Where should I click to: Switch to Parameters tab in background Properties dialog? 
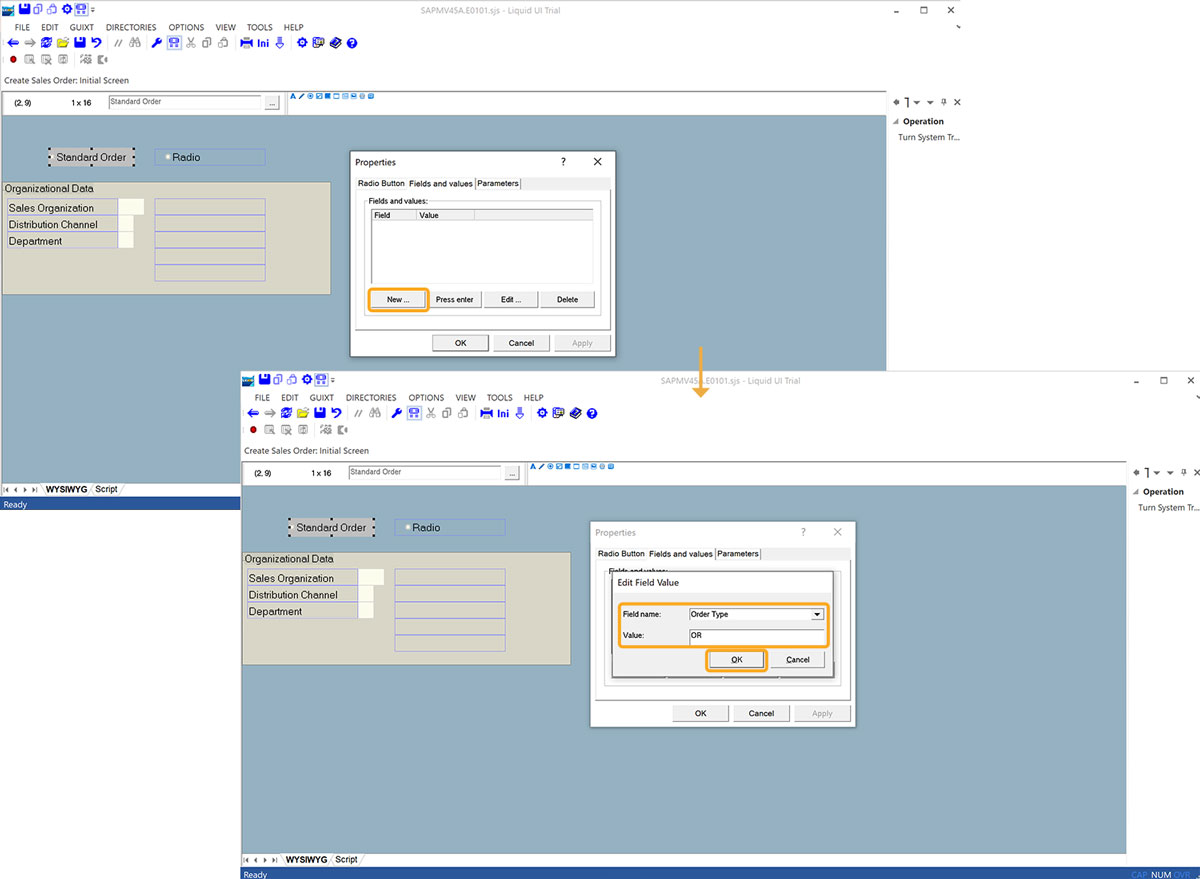click(x=498, y=184)
